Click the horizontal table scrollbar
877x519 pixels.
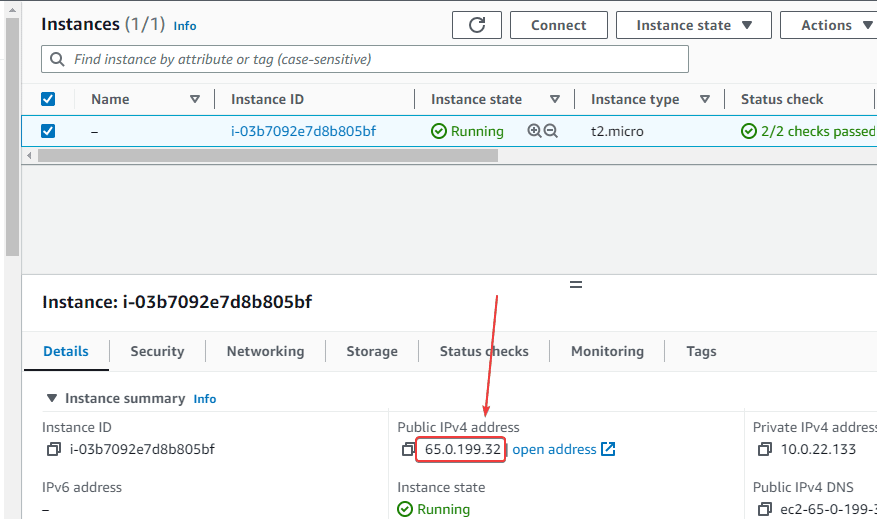coord(268,155)
